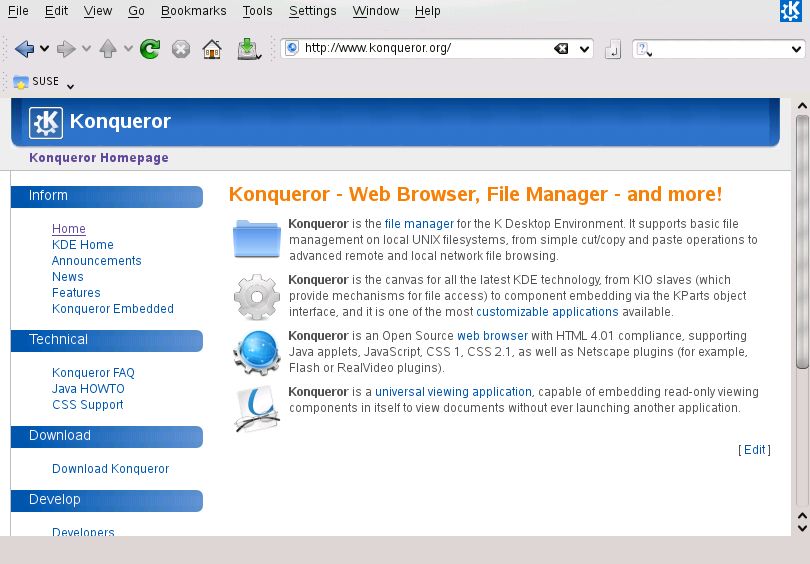Open the Back history dropdown arrow
810x564 pixels.
44,49
